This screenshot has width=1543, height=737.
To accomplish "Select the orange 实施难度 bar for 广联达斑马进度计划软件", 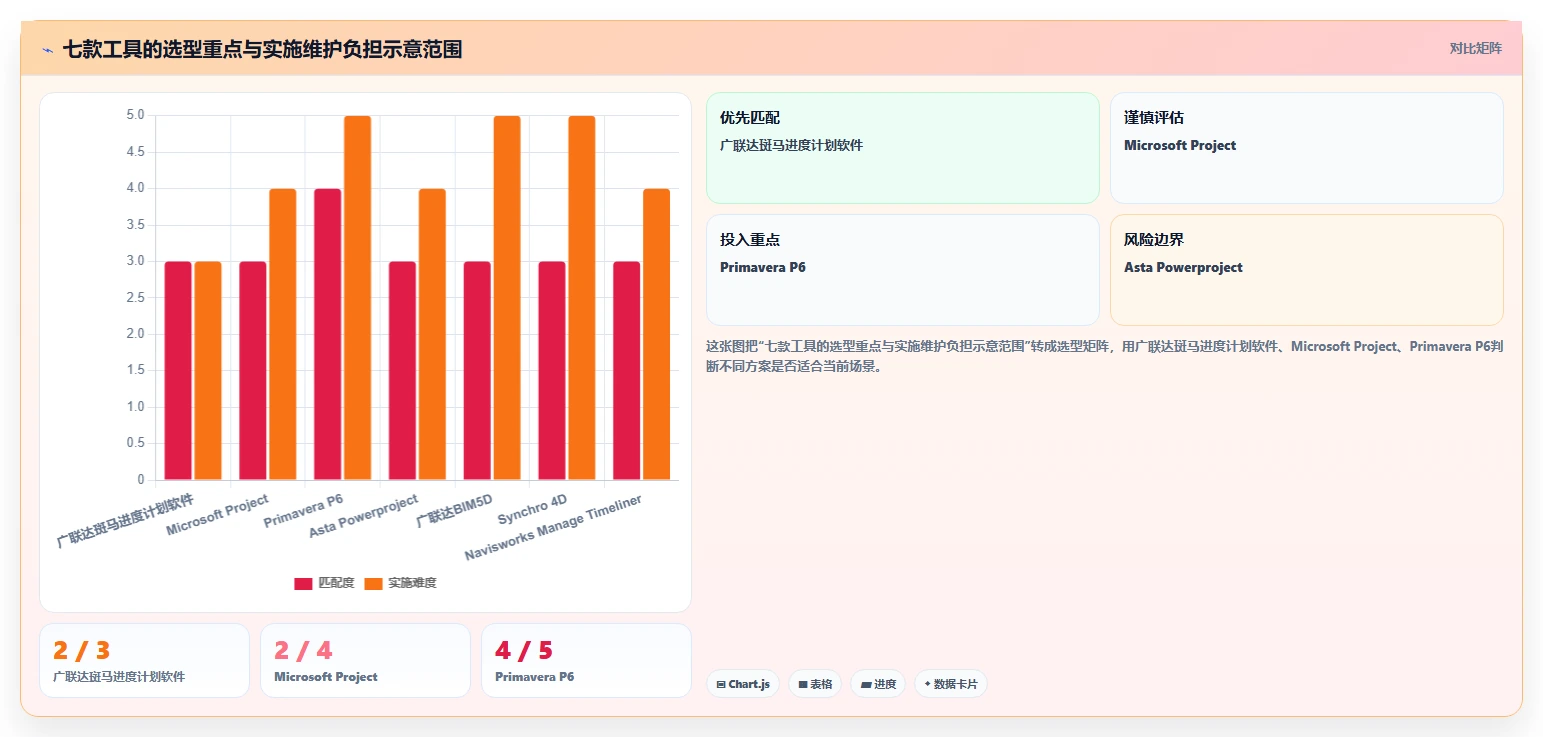I will point(208,370).
